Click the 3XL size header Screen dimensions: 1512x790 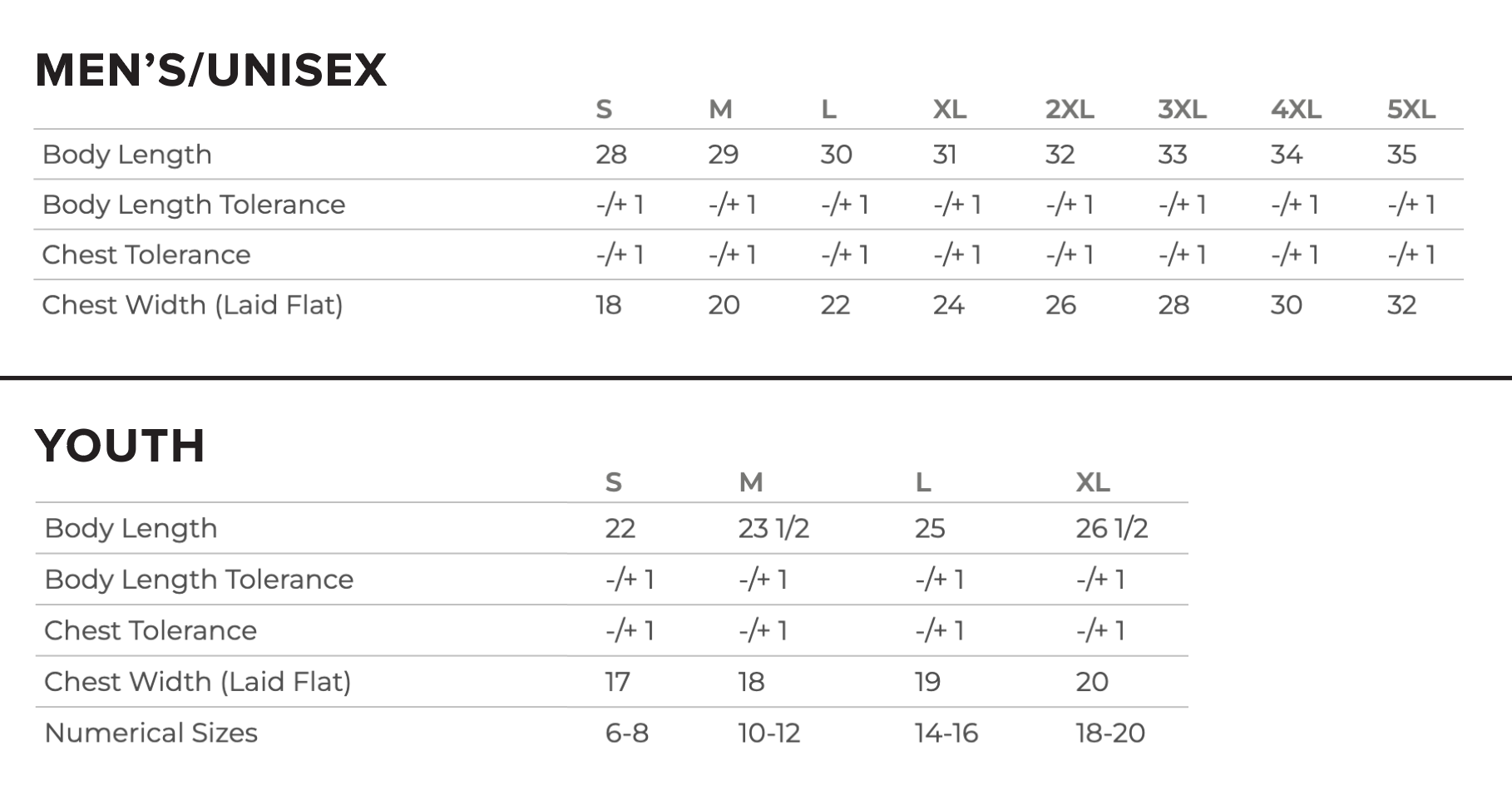pyautogui.click(x=1181, y=109)
